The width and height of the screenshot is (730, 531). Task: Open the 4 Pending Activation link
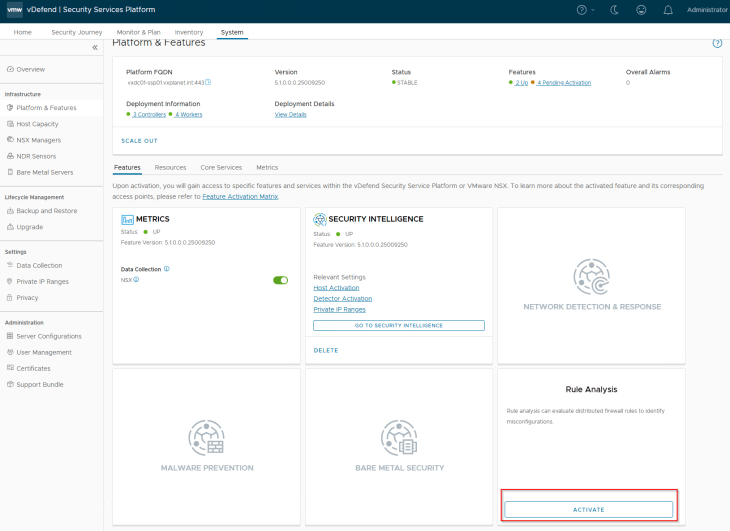pos(563,82)
